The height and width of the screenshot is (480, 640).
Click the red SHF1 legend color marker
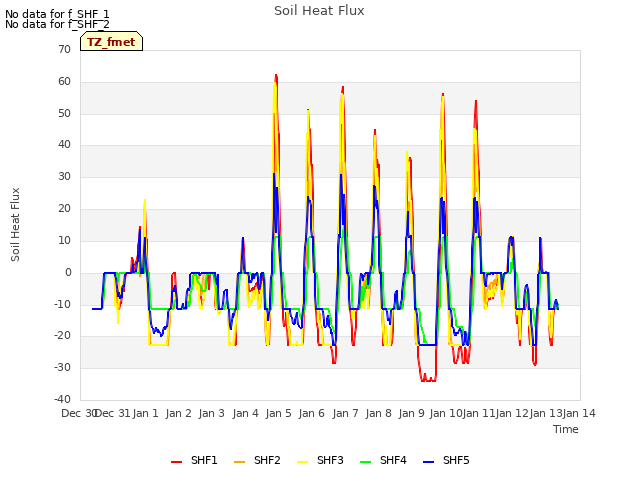tap(176, 462)
